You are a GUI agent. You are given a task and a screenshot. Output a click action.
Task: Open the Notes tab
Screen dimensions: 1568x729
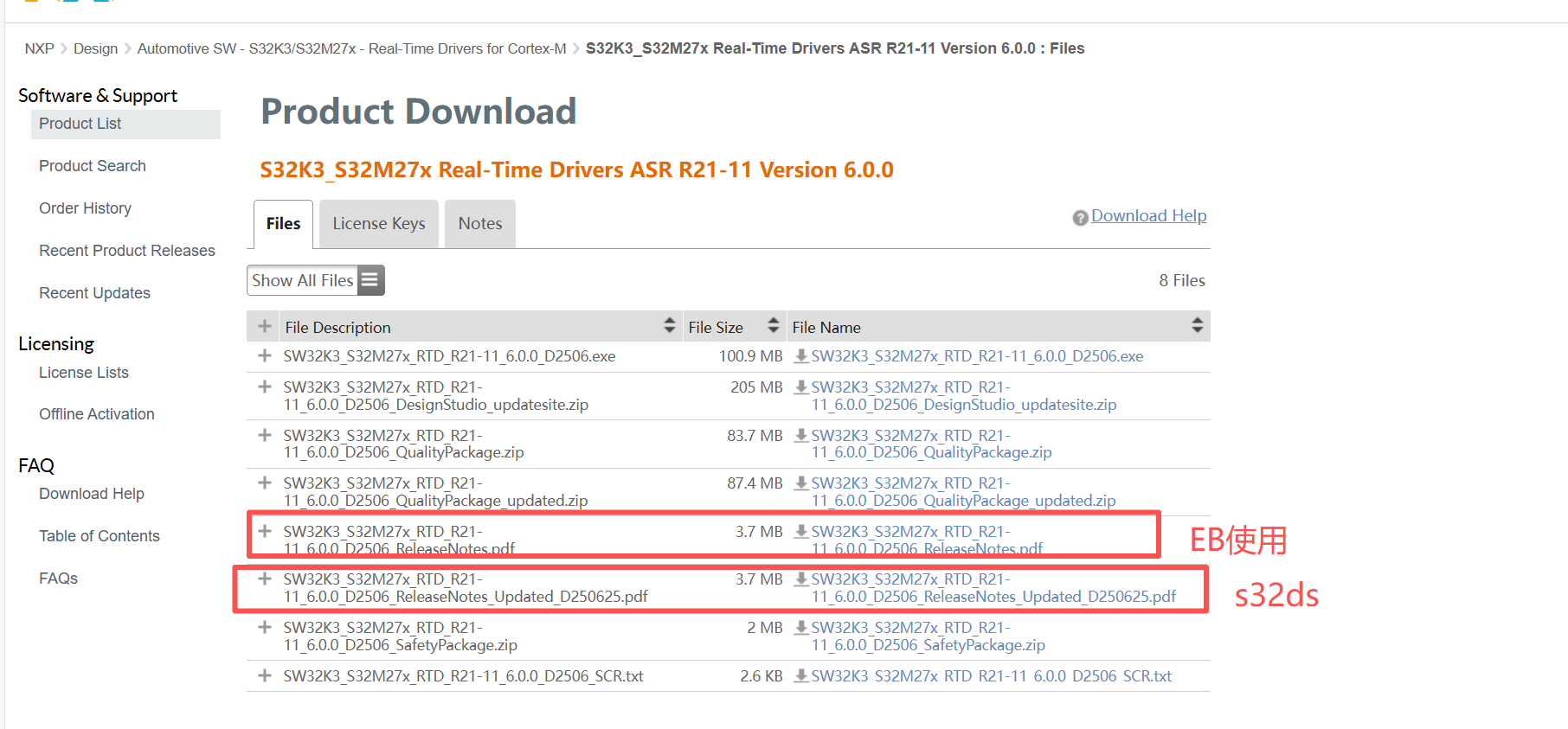[x=480, y=224]
